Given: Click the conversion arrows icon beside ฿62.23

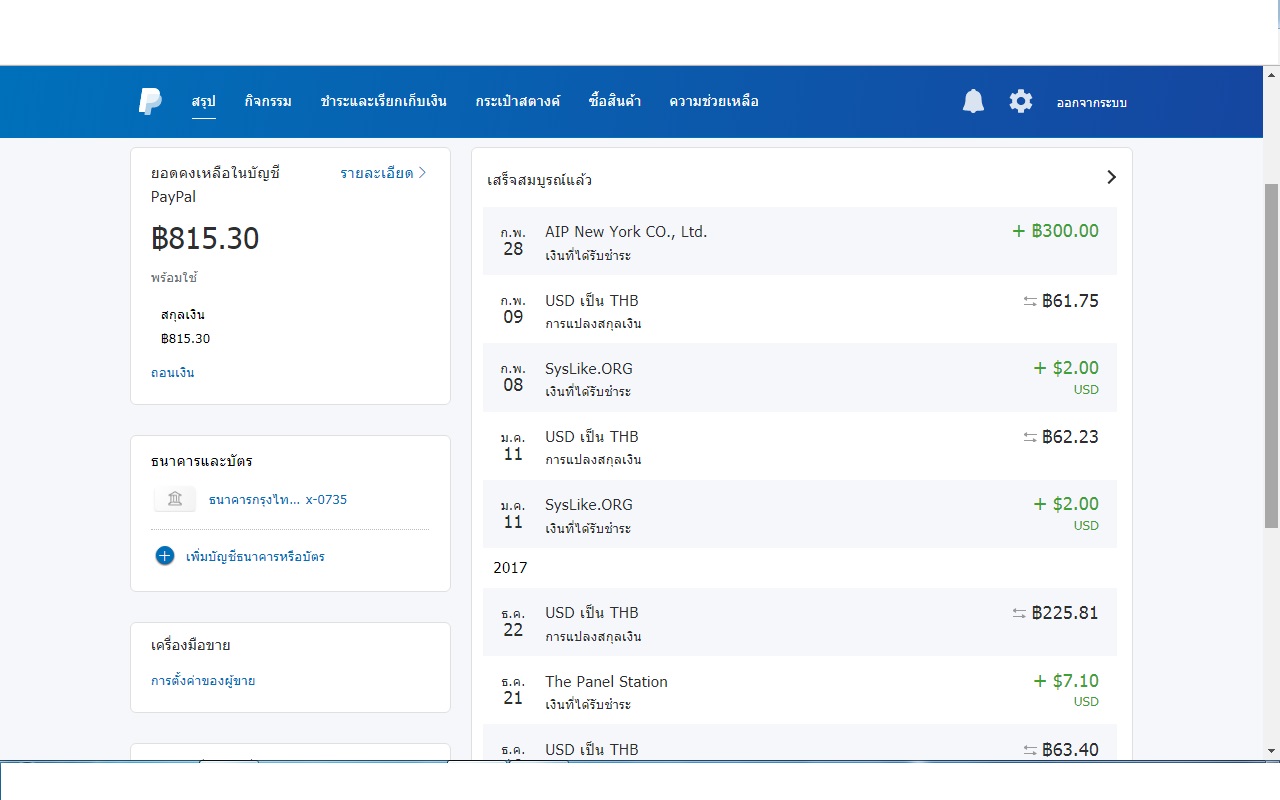Looking at the screenshot, I should click(1030, 437).
